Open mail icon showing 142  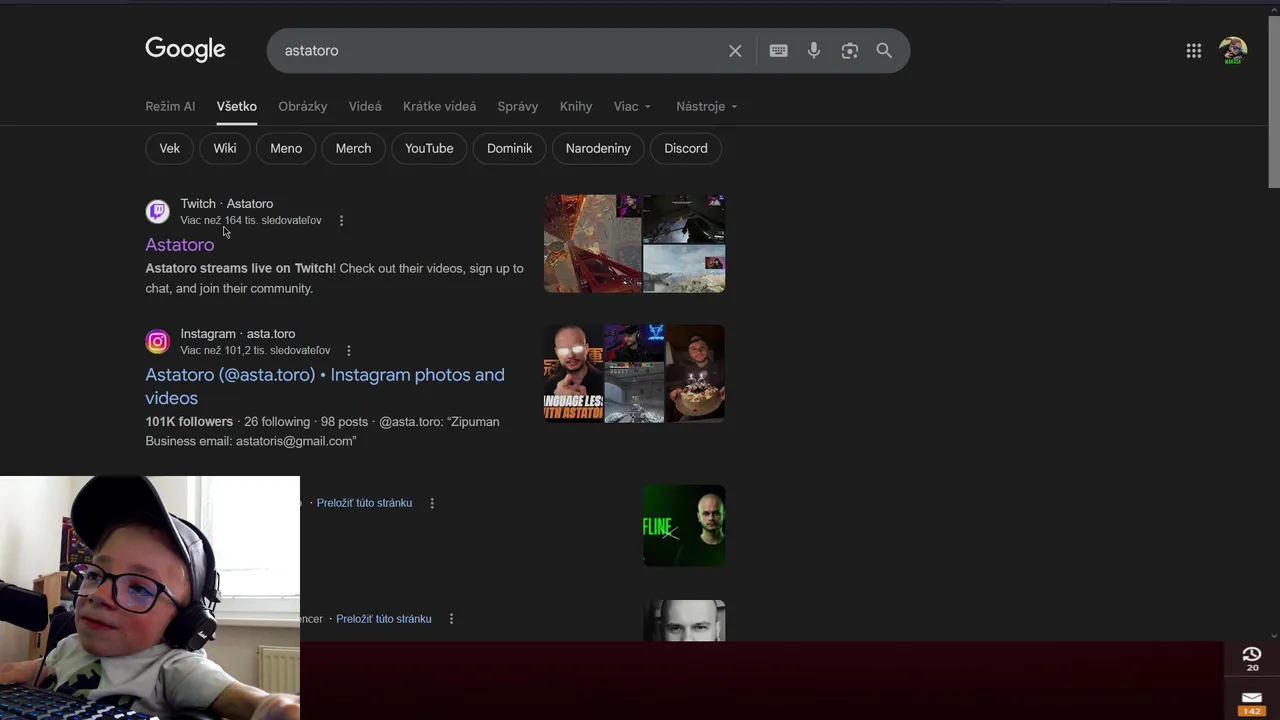1252,703
